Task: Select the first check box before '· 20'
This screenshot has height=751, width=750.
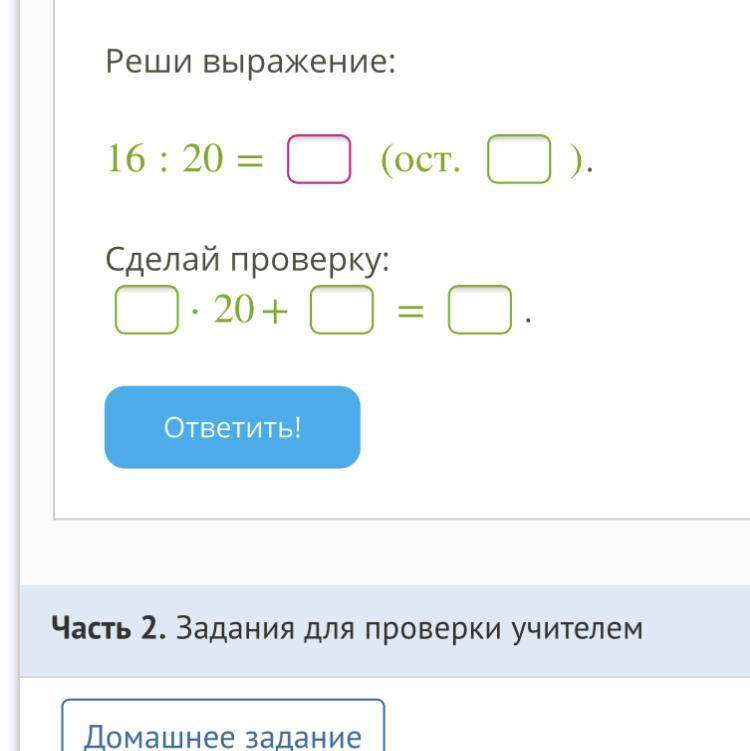Action: 147,309
